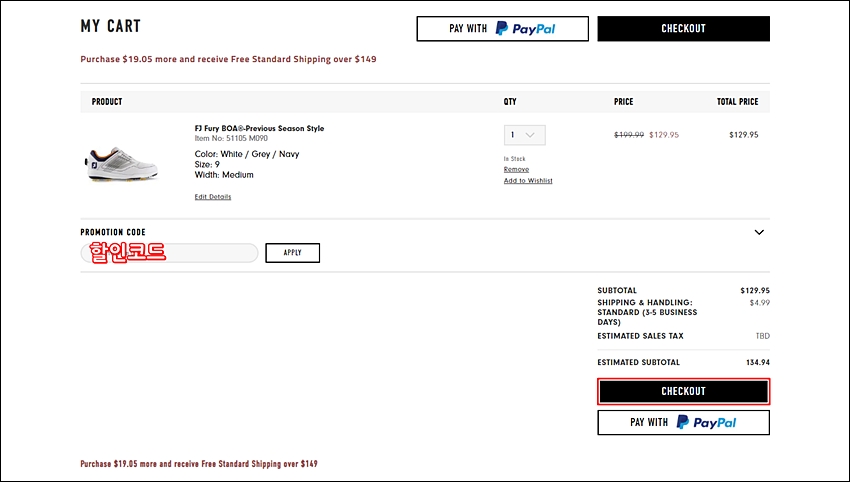850x482 pixels.
Task: Click the FJ Fury golf shoe thumbnail
Action: pyautogui.click(x=122, y=164)
